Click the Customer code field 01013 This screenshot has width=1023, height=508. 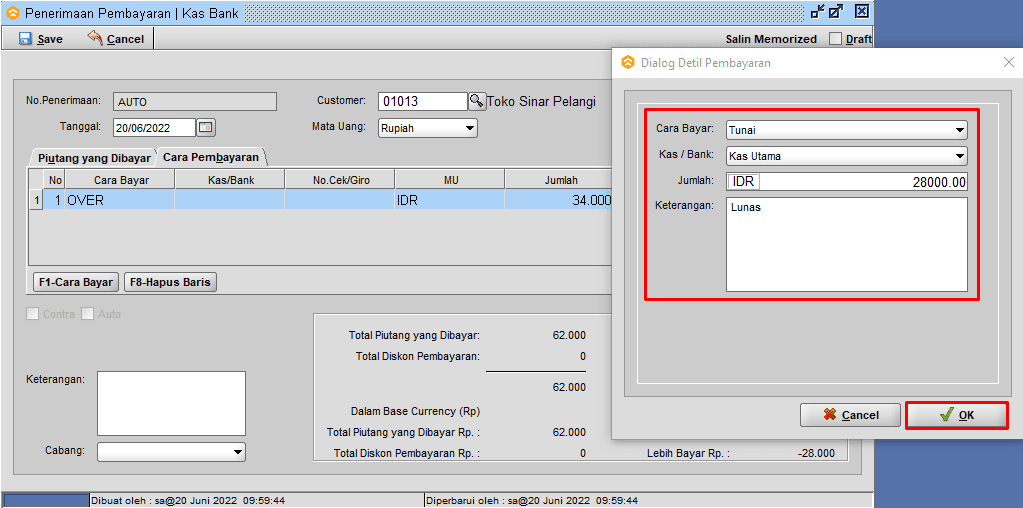coord(423,102)
